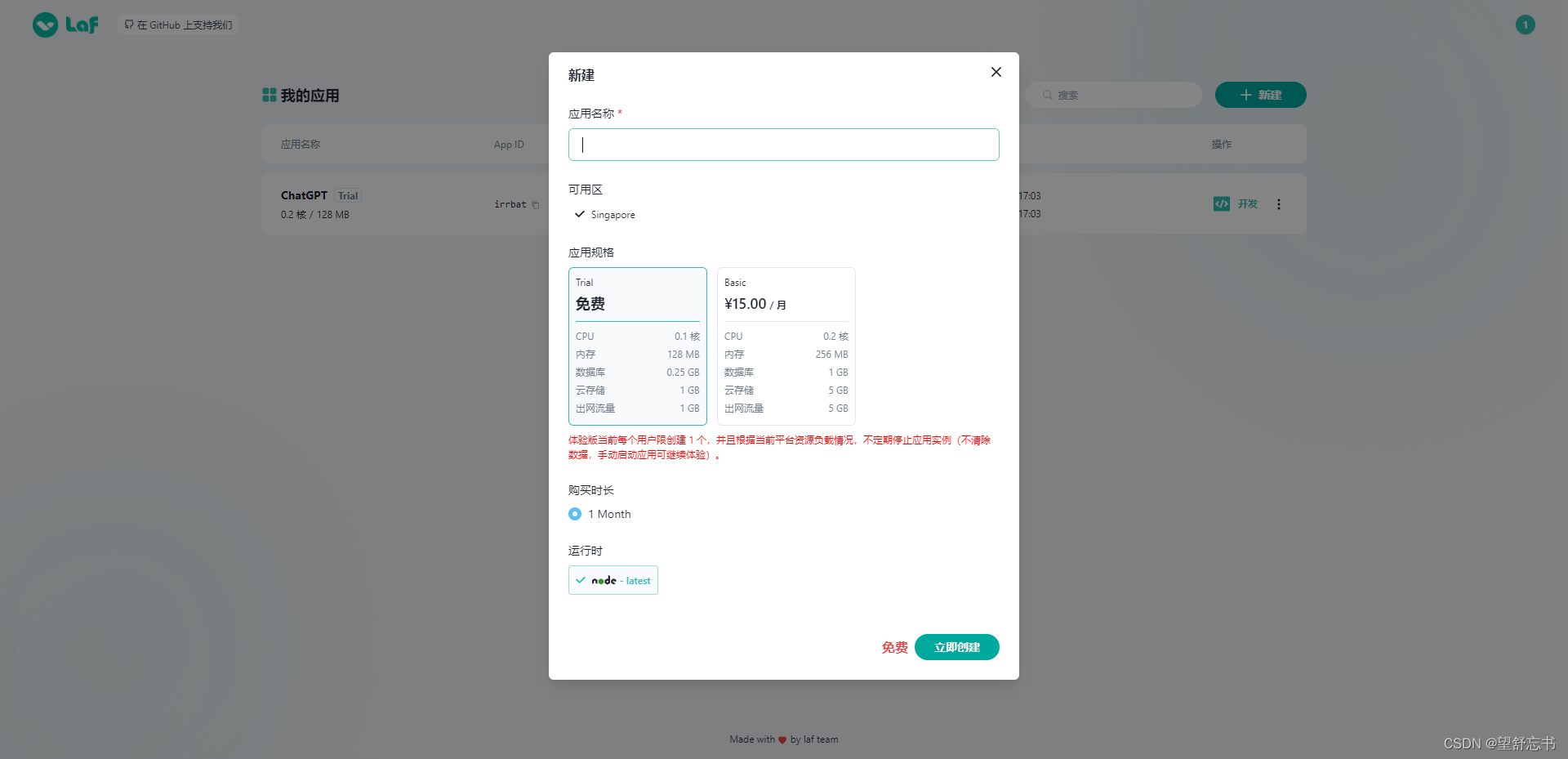Click the 我的应用 grid icon
1568x759 pixels.
(x=269, y=96)
